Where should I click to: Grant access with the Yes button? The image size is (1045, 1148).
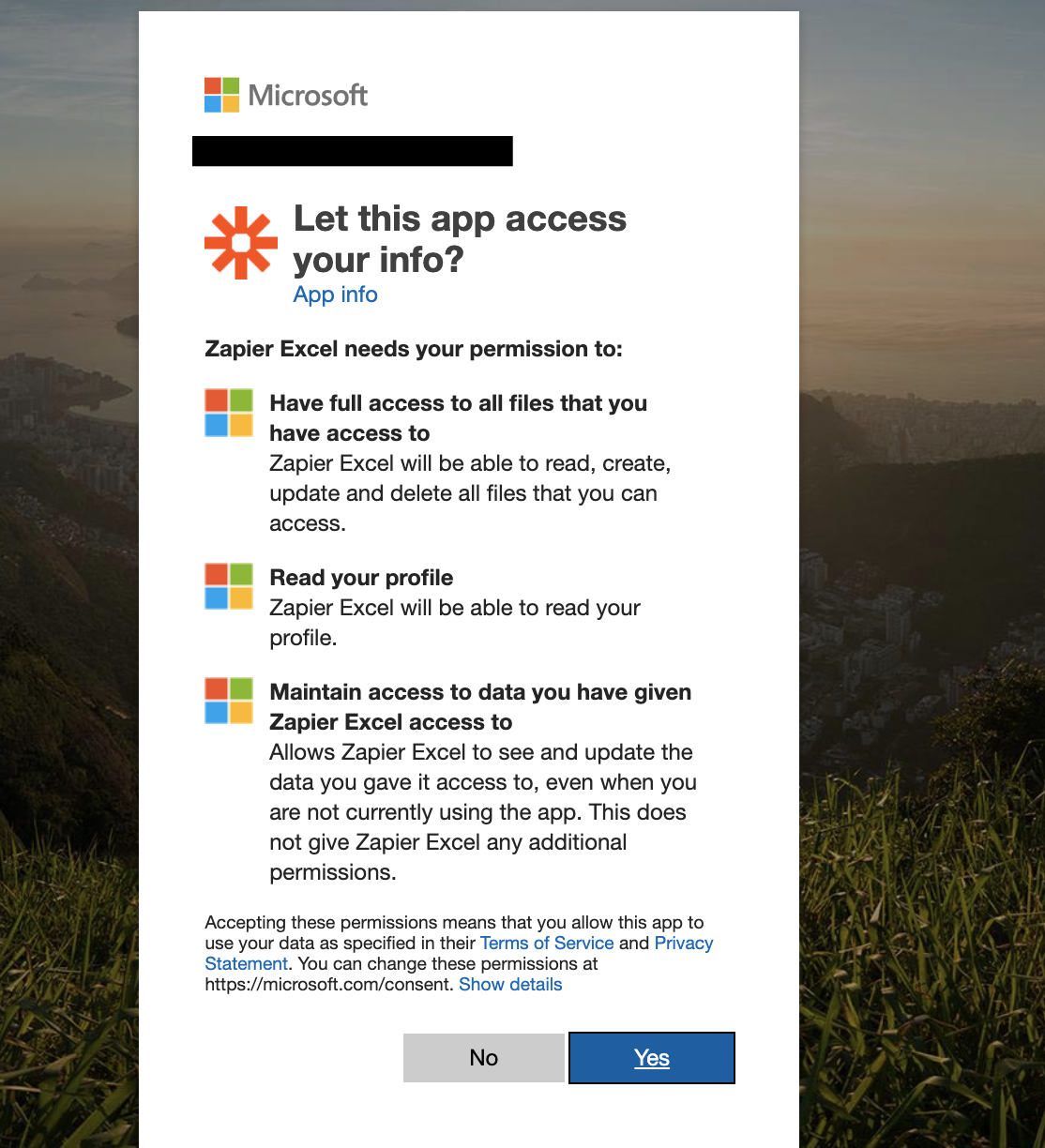(x=652, y=1058)
